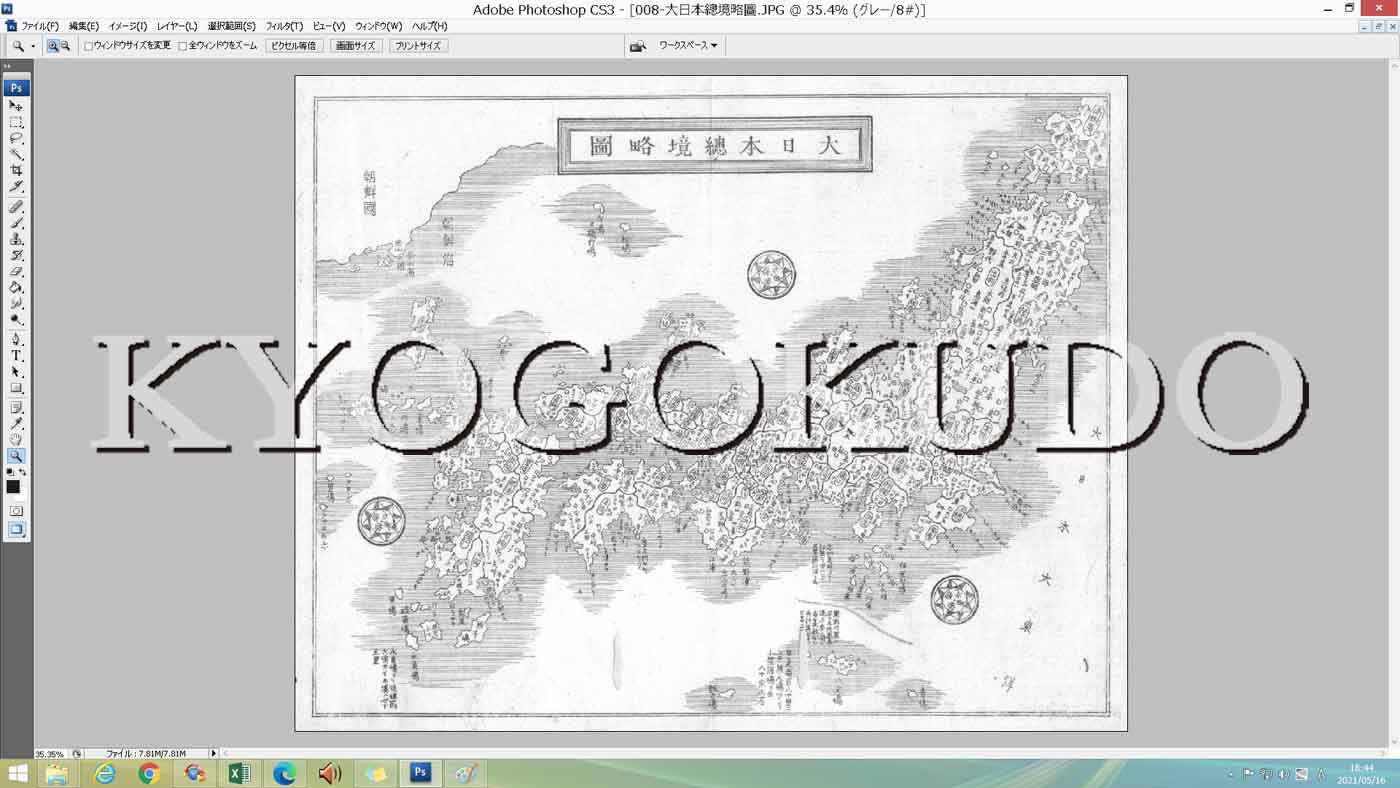
Task: Swap foreground and background colors
Action: pos(22,472)
